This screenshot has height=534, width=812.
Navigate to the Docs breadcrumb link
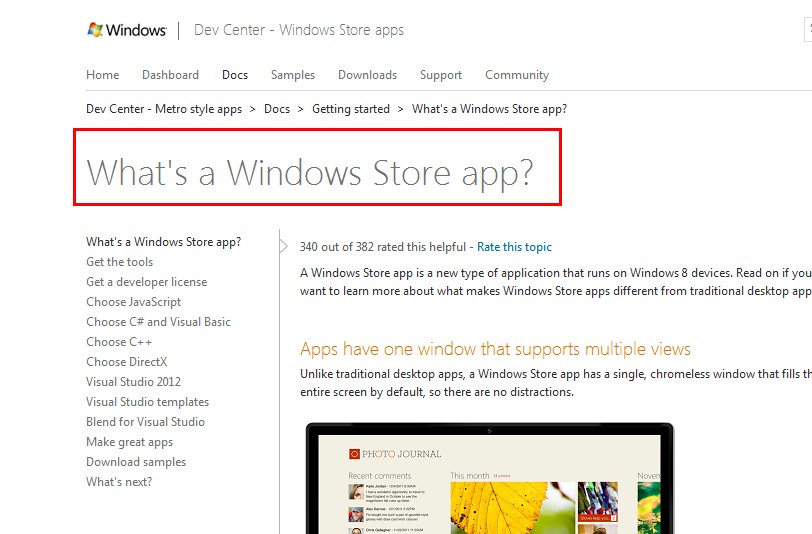277,109
